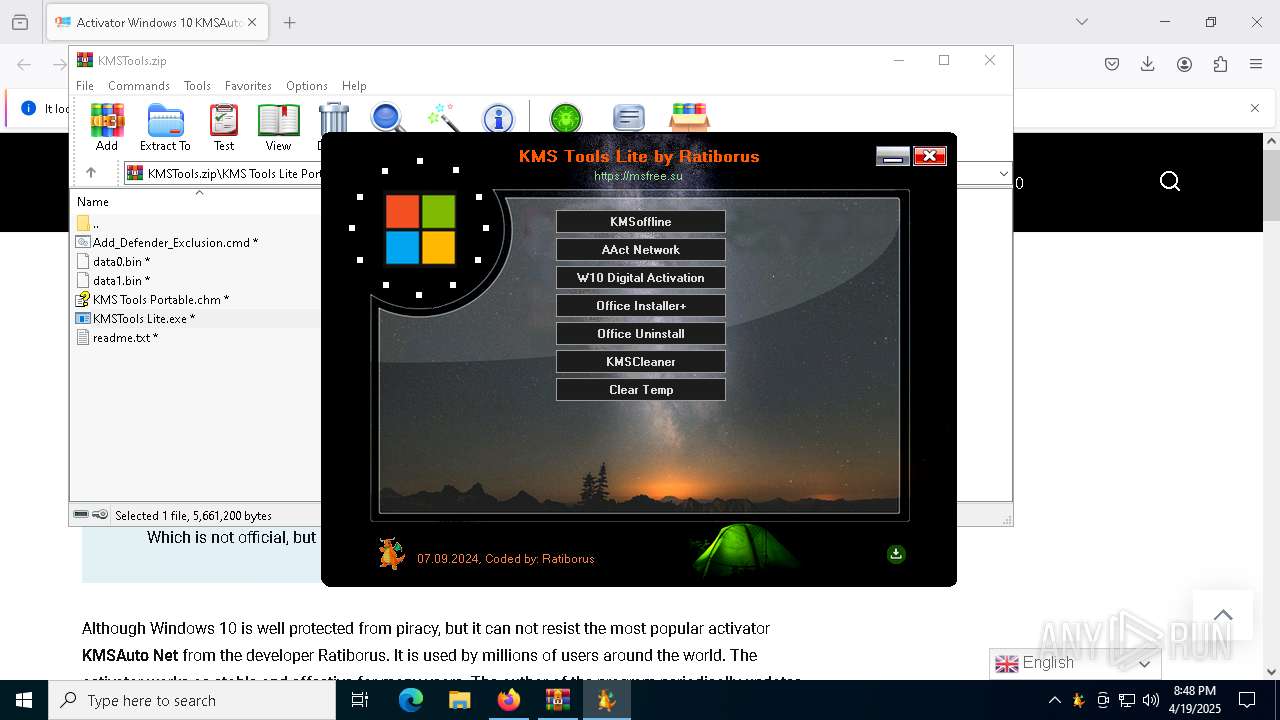1280x720 pixels.
Task: Open Microsoft Edge from taskbar
Action: coord(411,700)
